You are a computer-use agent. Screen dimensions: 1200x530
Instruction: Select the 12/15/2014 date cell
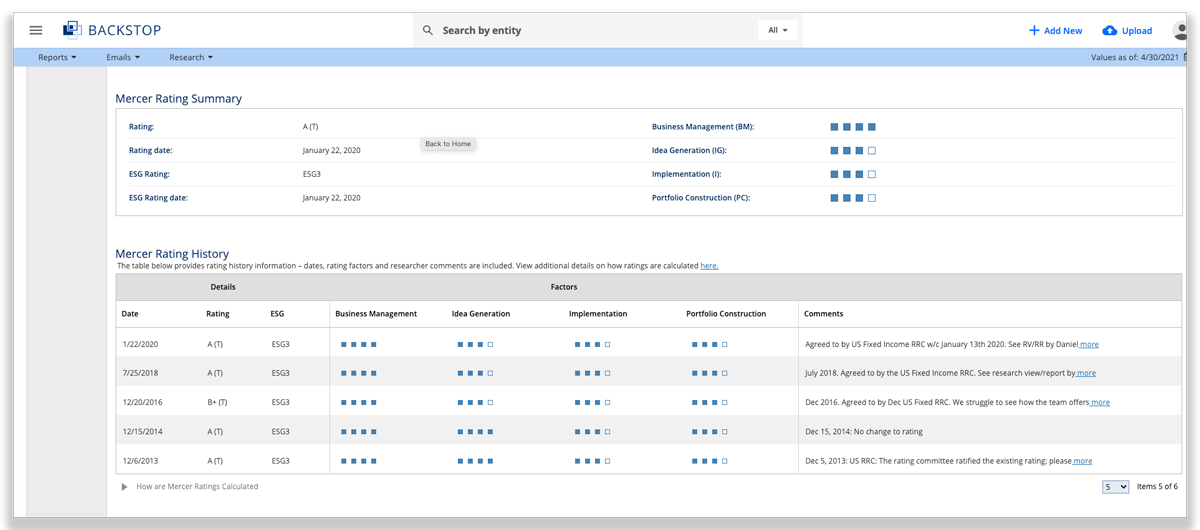142,432
